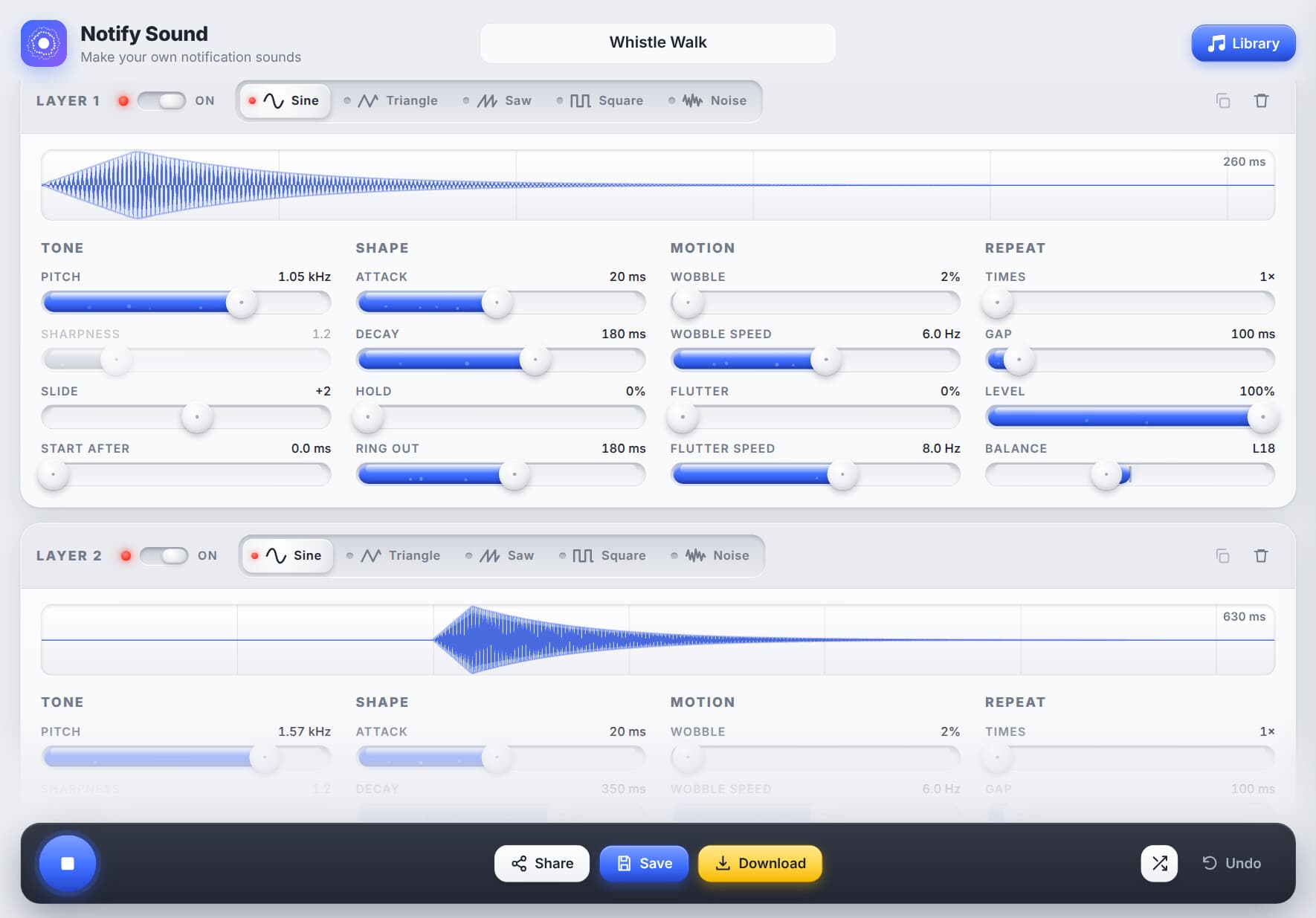Adjust Layer 1 Attack slider
The width and height of the screenshot is (1316, 918).
[x=500, y=303]
